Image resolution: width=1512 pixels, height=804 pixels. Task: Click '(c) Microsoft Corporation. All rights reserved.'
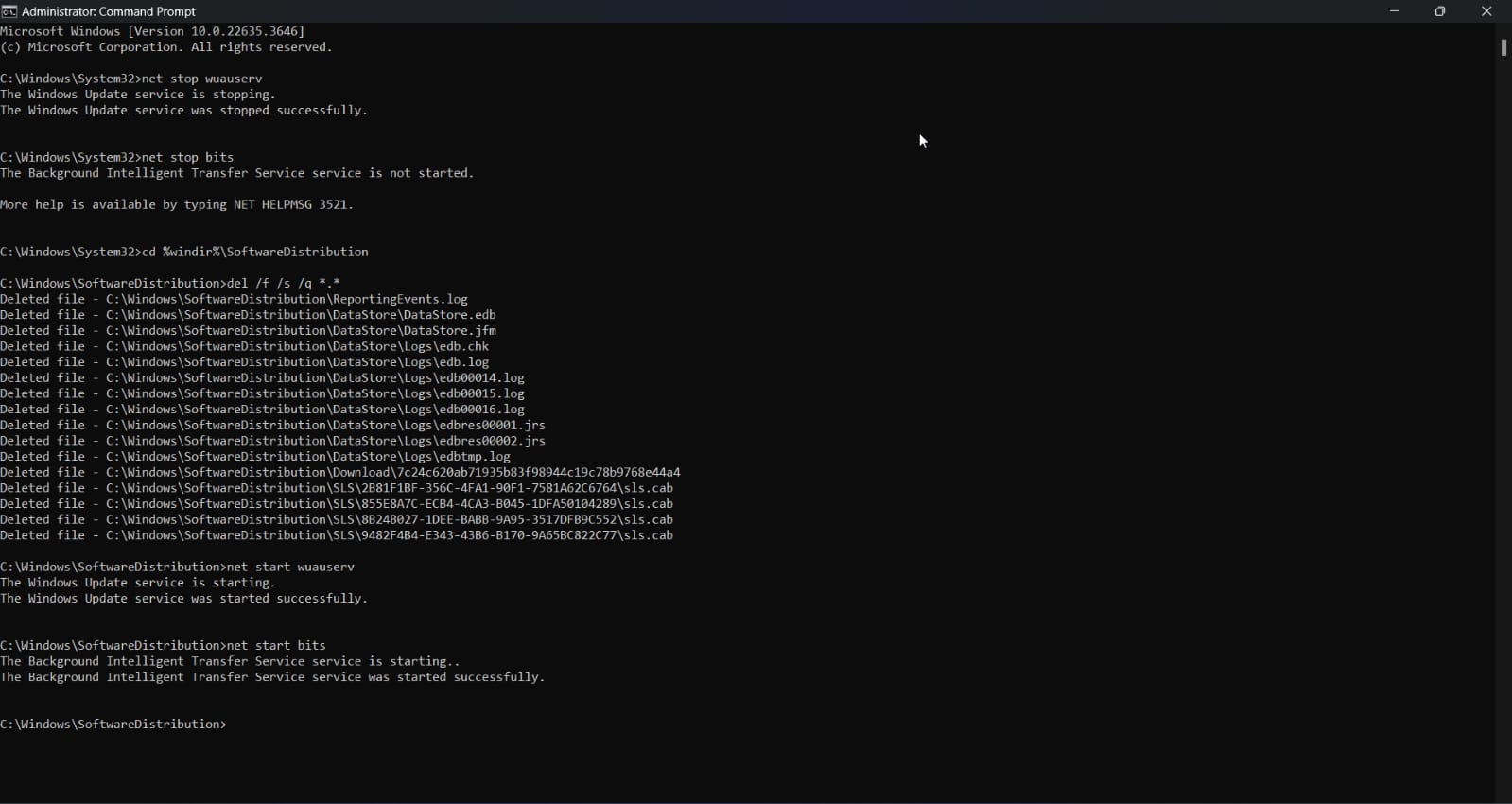click(166, 47)
